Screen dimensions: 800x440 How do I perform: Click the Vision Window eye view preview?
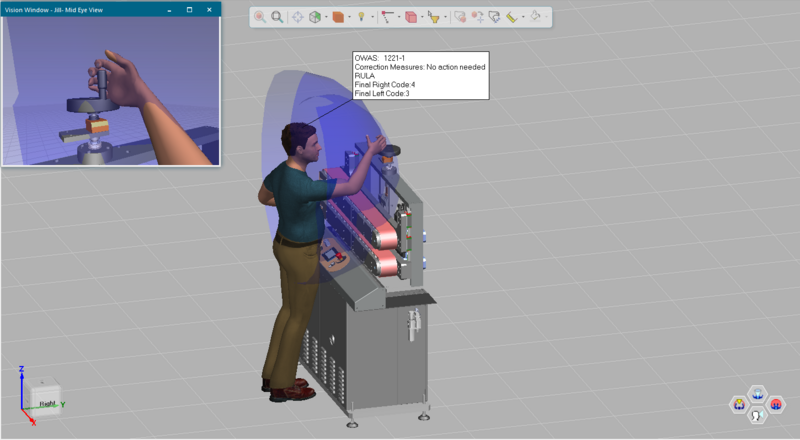(111, 91)
